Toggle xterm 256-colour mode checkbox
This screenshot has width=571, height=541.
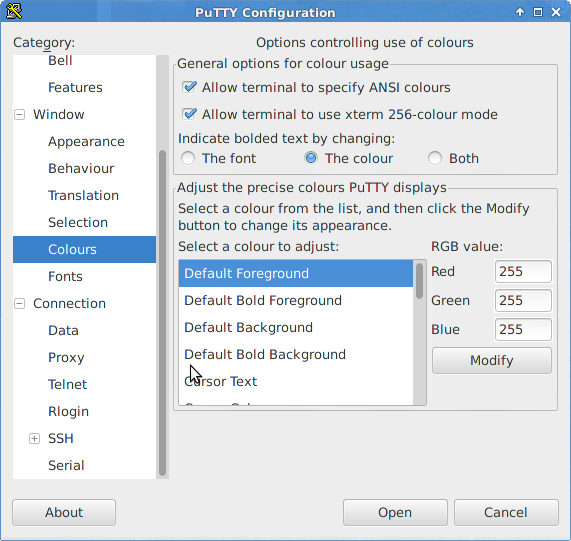[189, 114]
